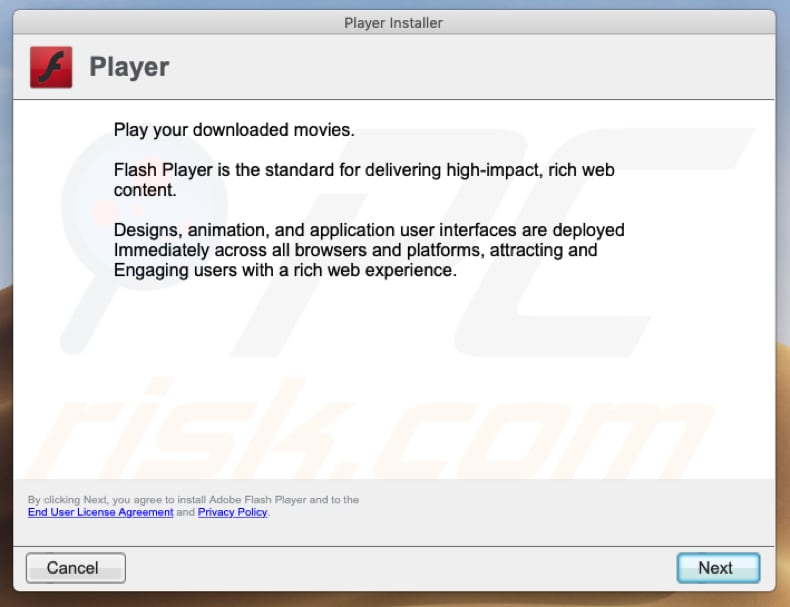
Task: Click 'Play your downloaded movies.' text
Action: click(x=234, y=130)
